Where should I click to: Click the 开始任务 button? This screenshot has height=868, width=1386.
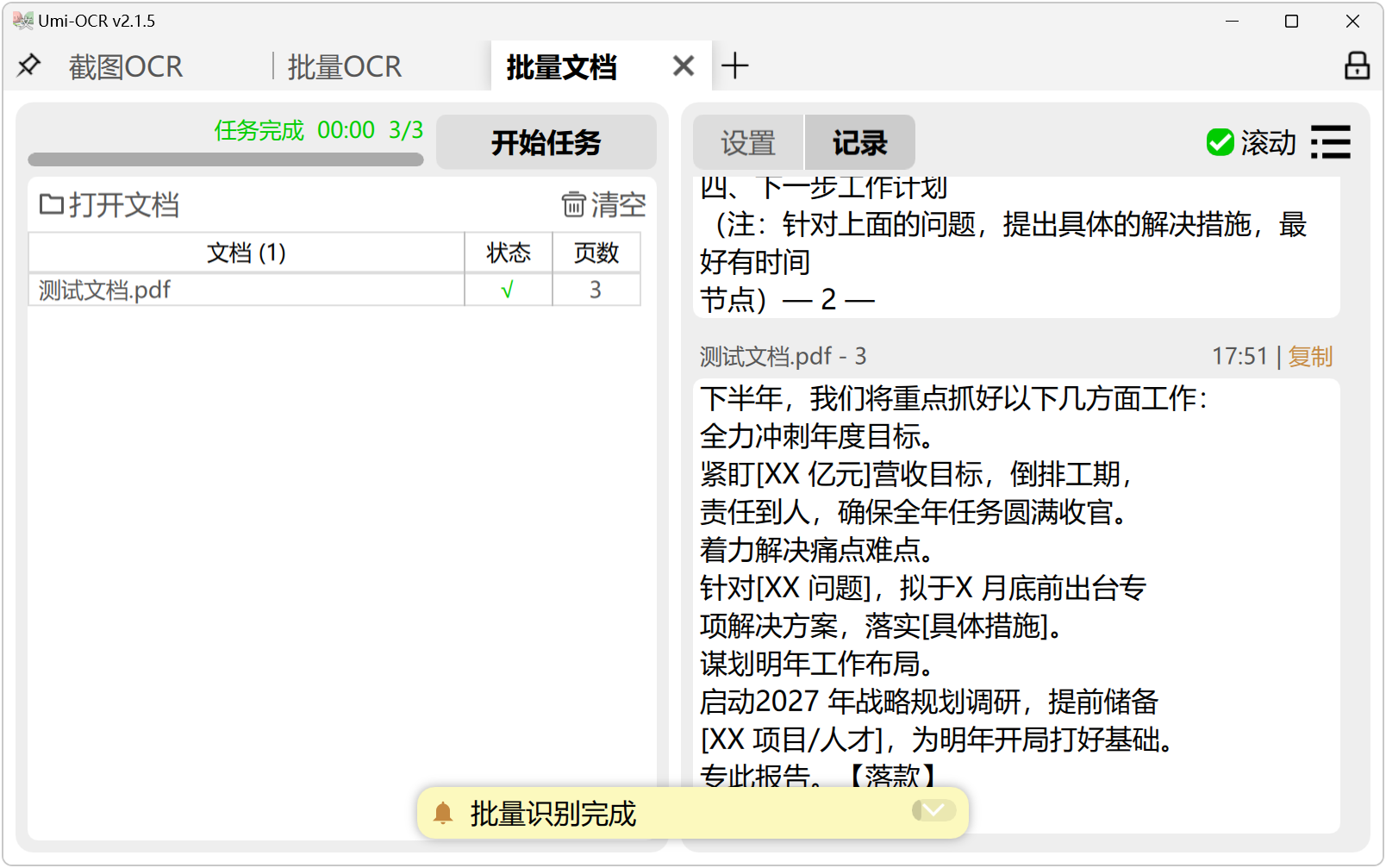(546, 142)
